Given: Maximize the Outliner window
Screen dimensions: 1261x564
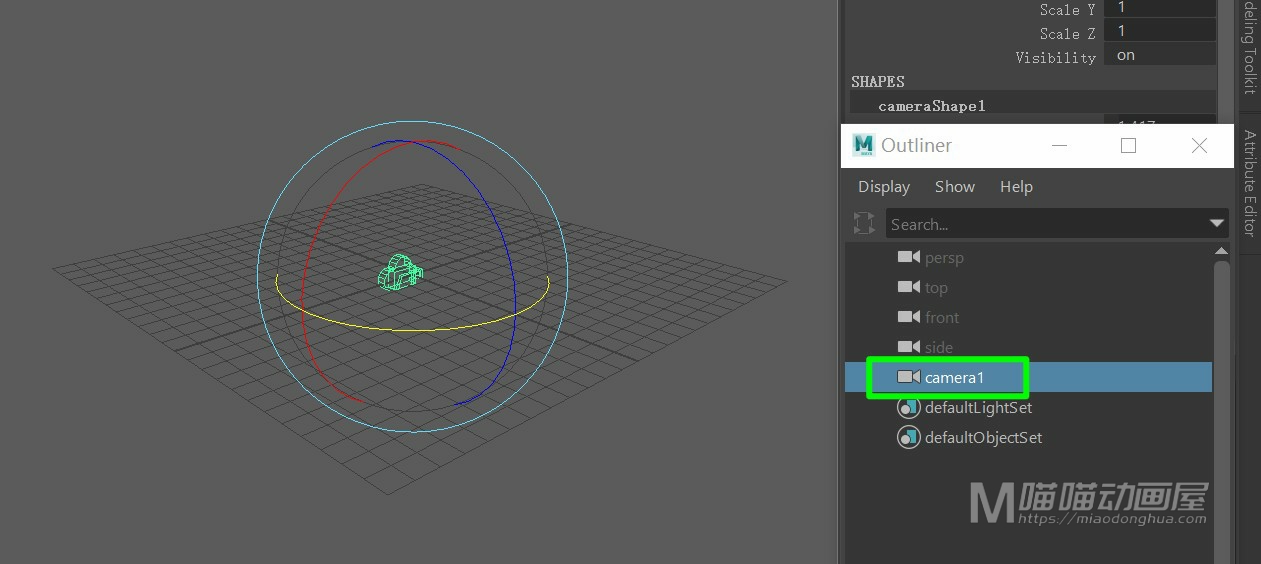Looking at the screenshot, I should 1129,145.
